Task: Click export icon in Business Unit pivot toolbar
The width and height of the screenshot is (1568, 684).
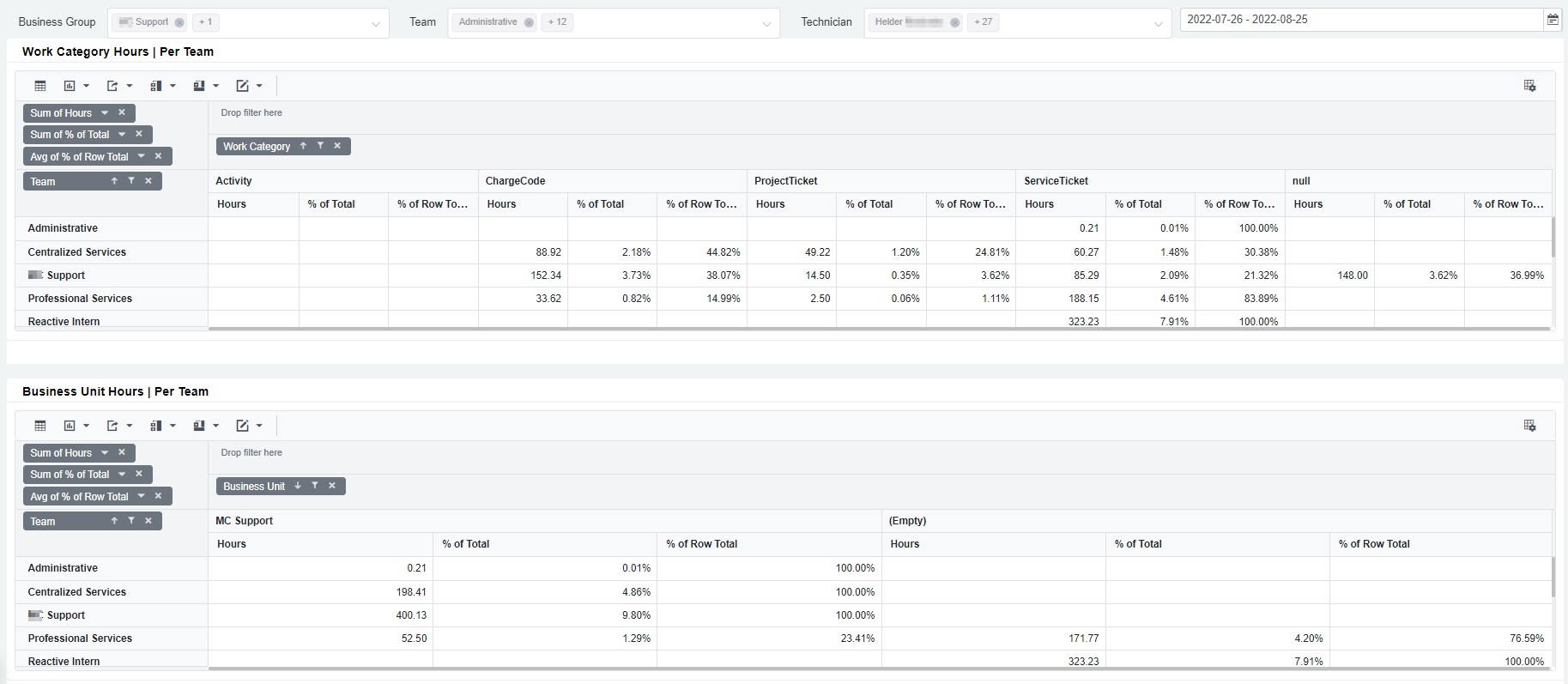Action: pyautogui.click(x=112, y=426)
